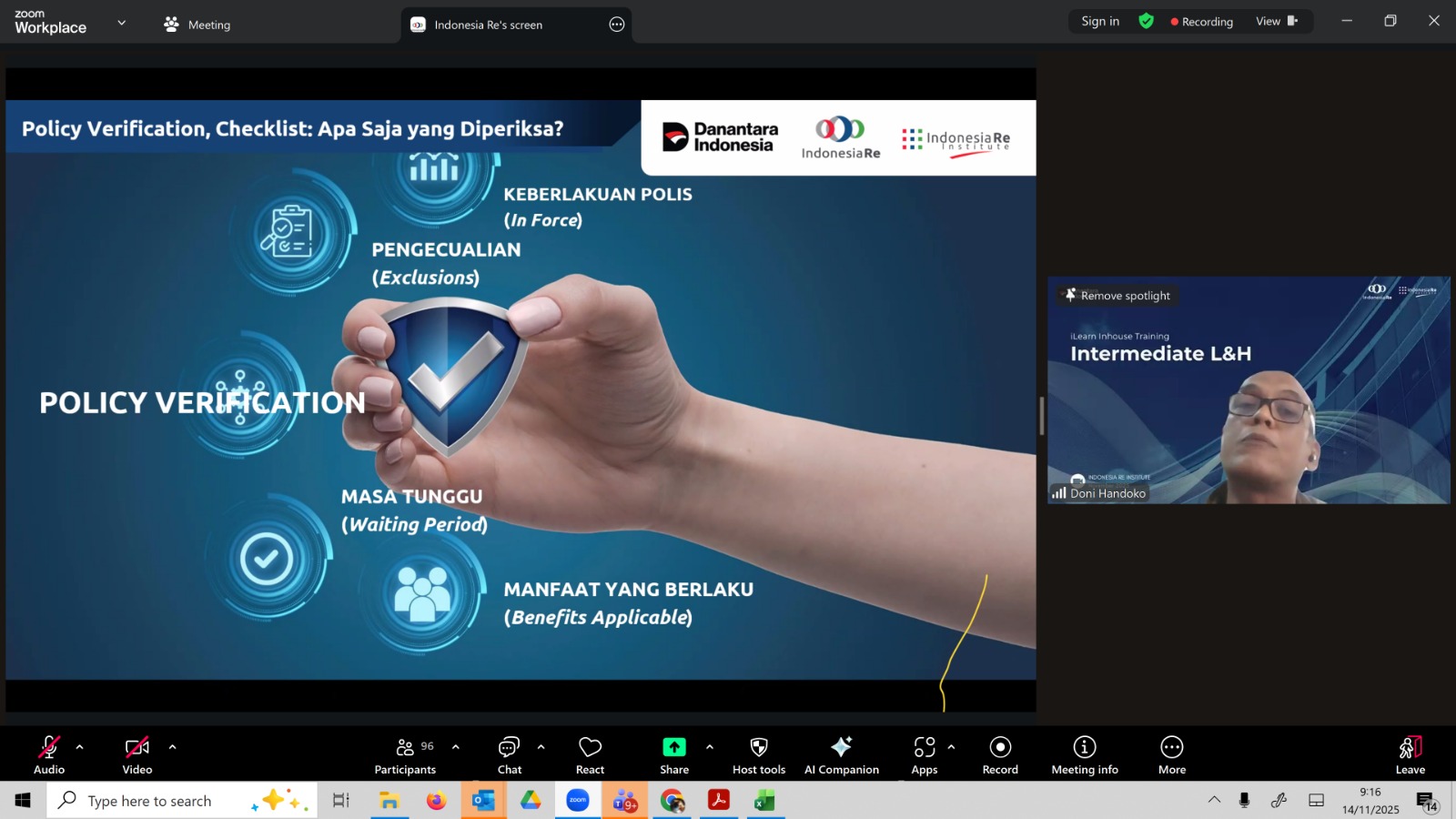Open the Chat panel
This screenshot has width=1456, height=819.
pos(509,755)
